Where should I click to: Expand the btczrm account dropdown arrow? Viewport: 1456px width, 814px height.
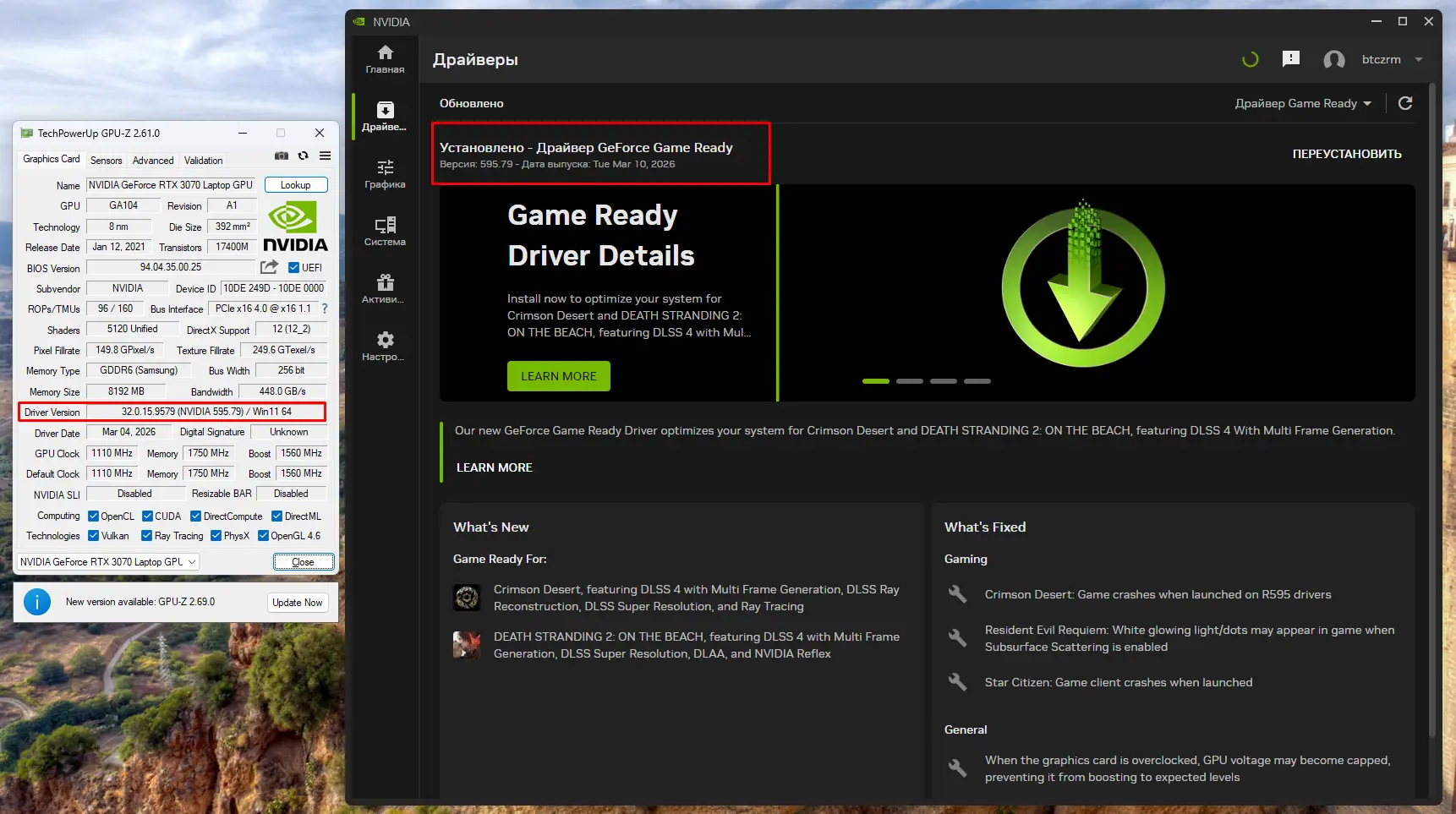click(x=1419, y=59)
